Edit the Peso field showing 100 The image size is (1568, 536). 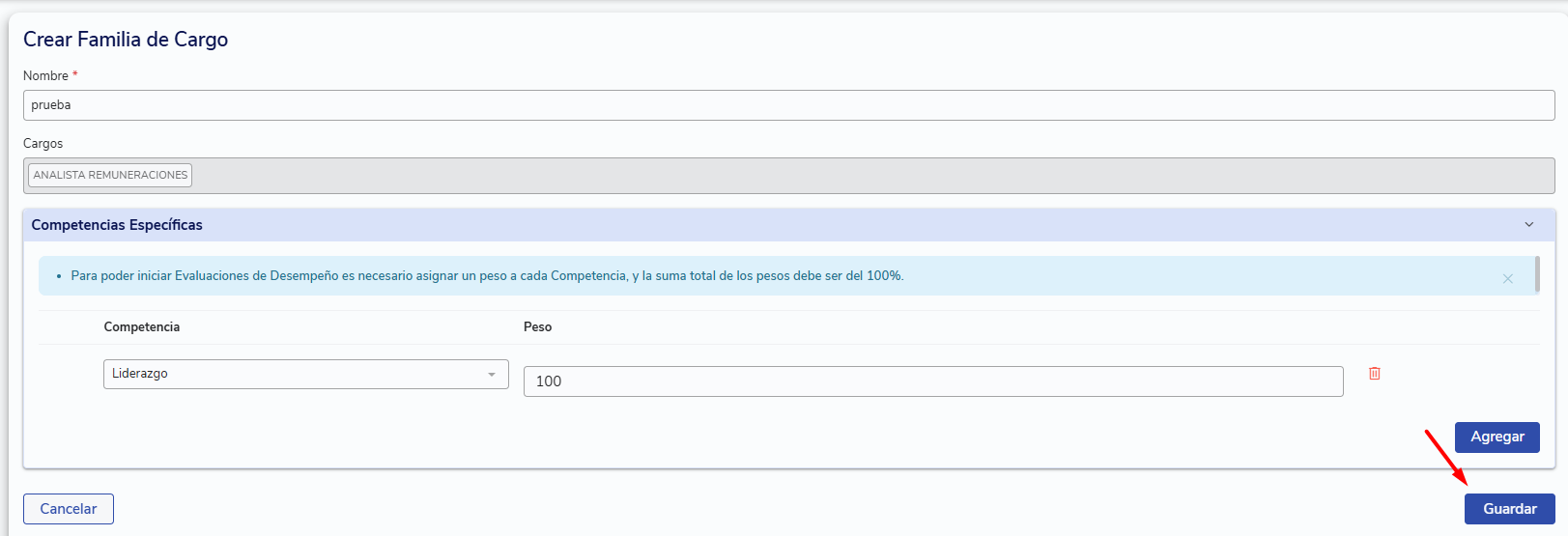click(933, 381)
